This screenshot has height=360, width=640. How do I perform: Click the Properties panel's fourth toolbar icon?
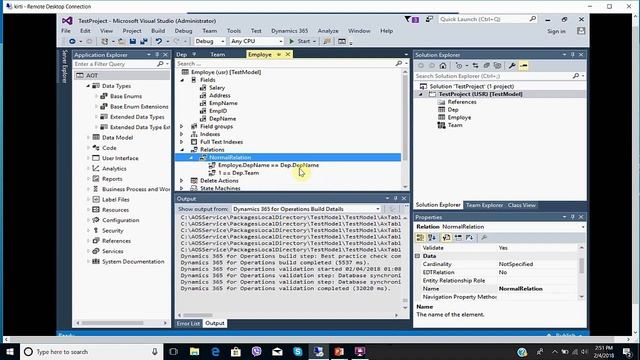tap(458, 238)
